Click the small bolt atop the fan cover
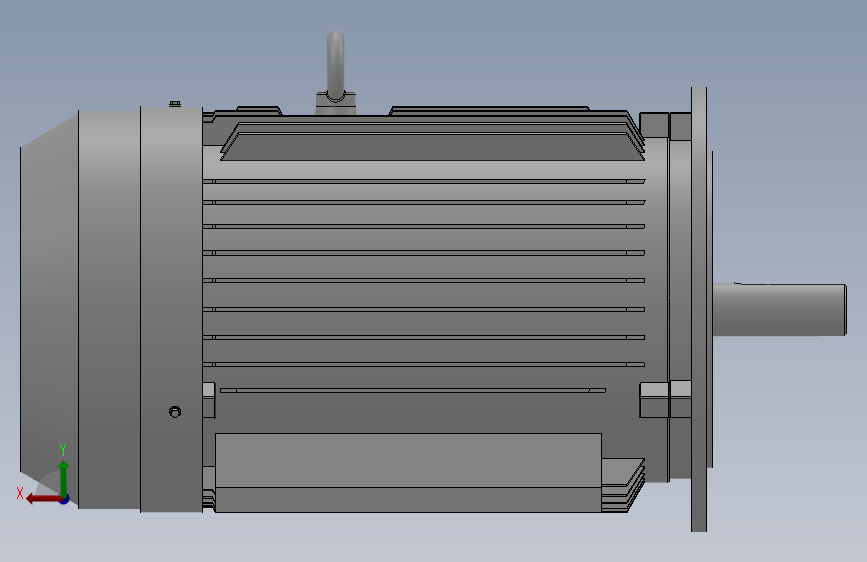867x562 pixels. [x=175, y=103]
